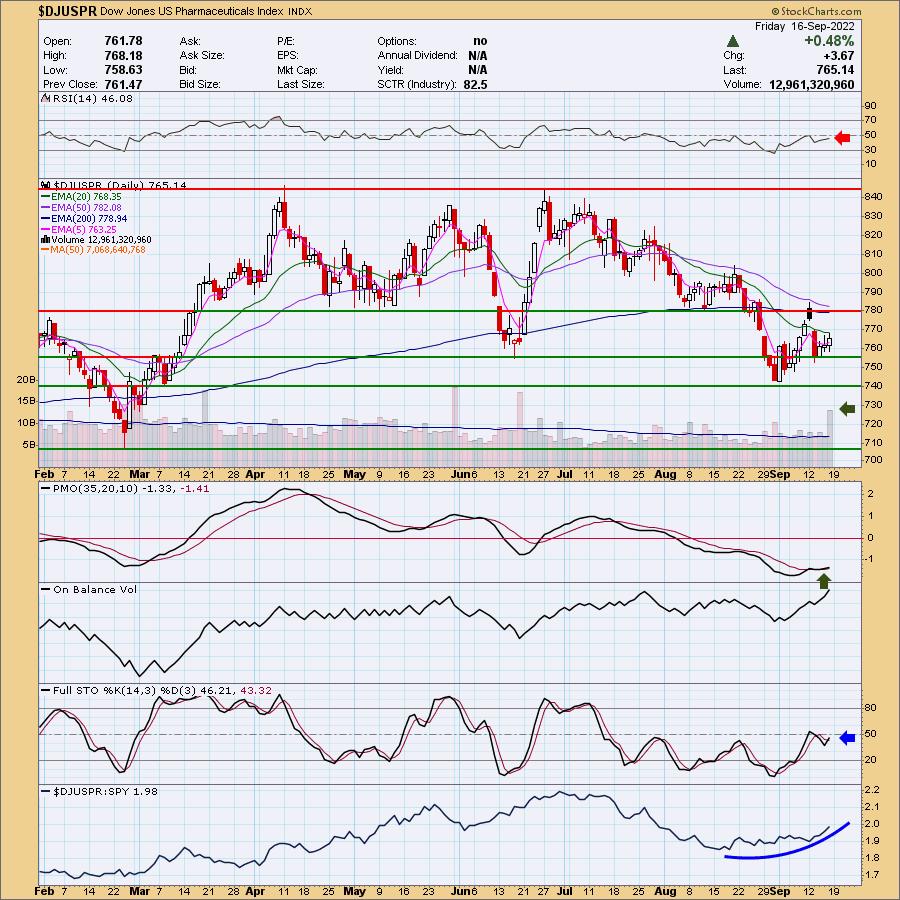
Task: Click the RSI(14) 46.08 indicator label
Action: click(92, 98)
